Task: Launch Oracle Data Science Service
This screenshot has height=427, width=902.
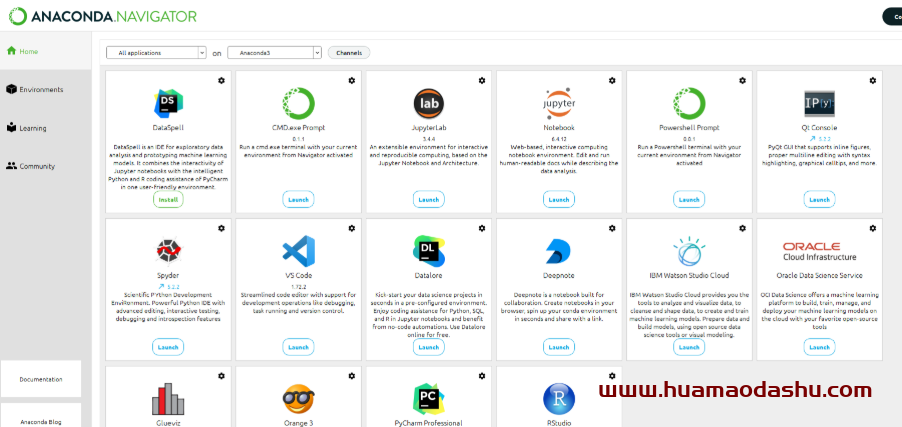Action: [819, 347]
